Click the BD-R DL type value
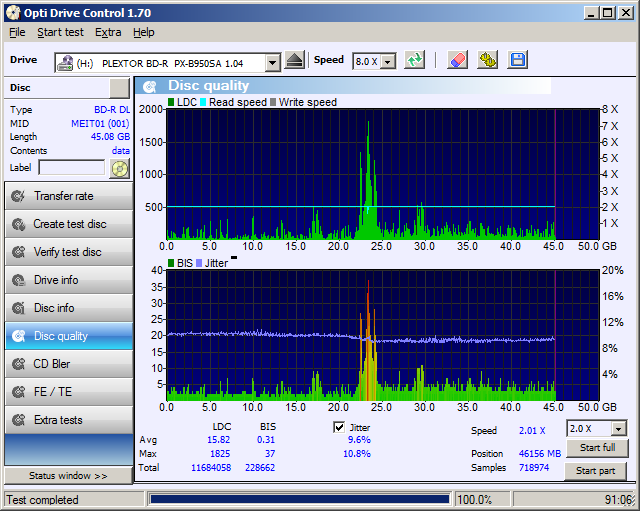640x511 pixels. pyautogui.click(x=112, y=110)
